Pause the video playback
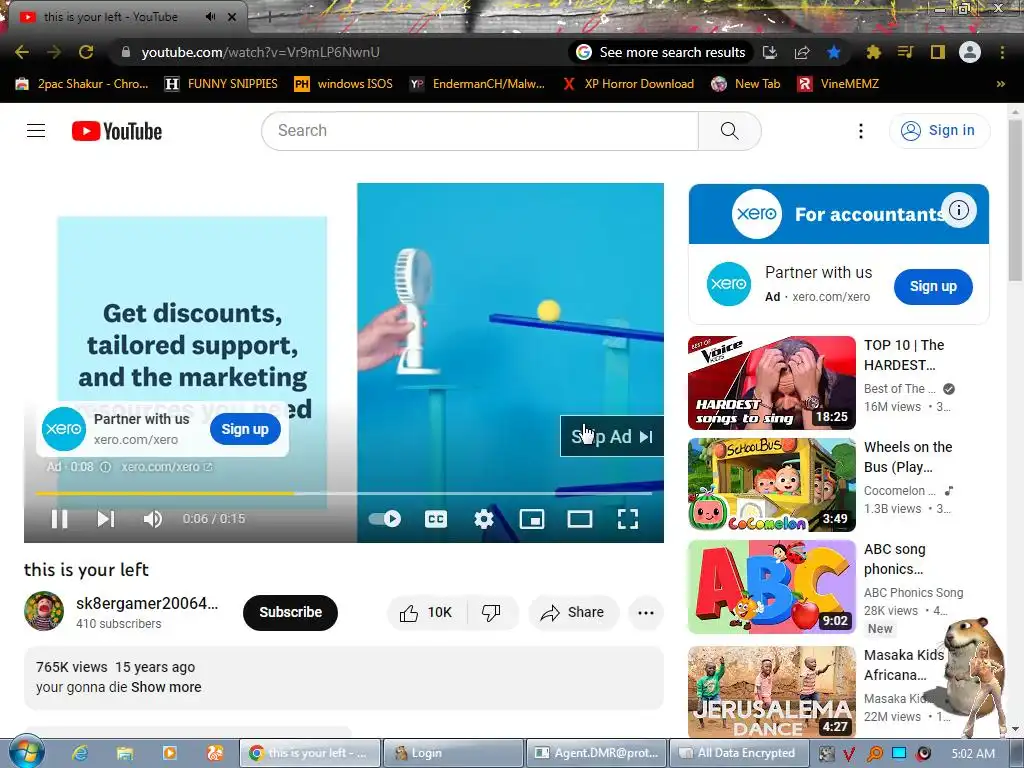The image size is (1024, 768). (59, 519)
